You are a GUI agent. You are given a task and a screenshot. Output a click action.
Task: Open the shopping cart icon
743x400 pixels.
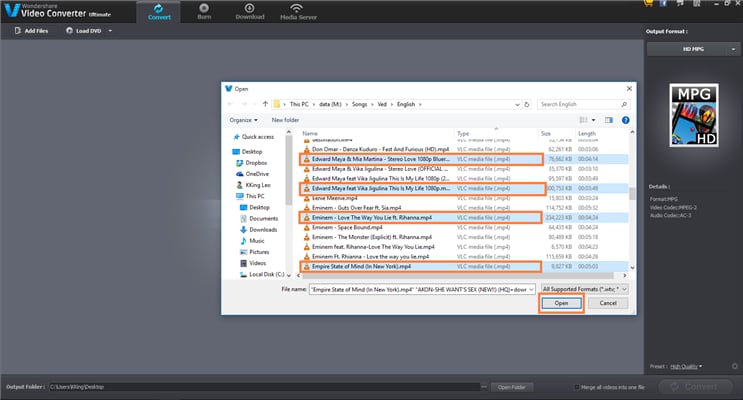[x=648, y=3]
